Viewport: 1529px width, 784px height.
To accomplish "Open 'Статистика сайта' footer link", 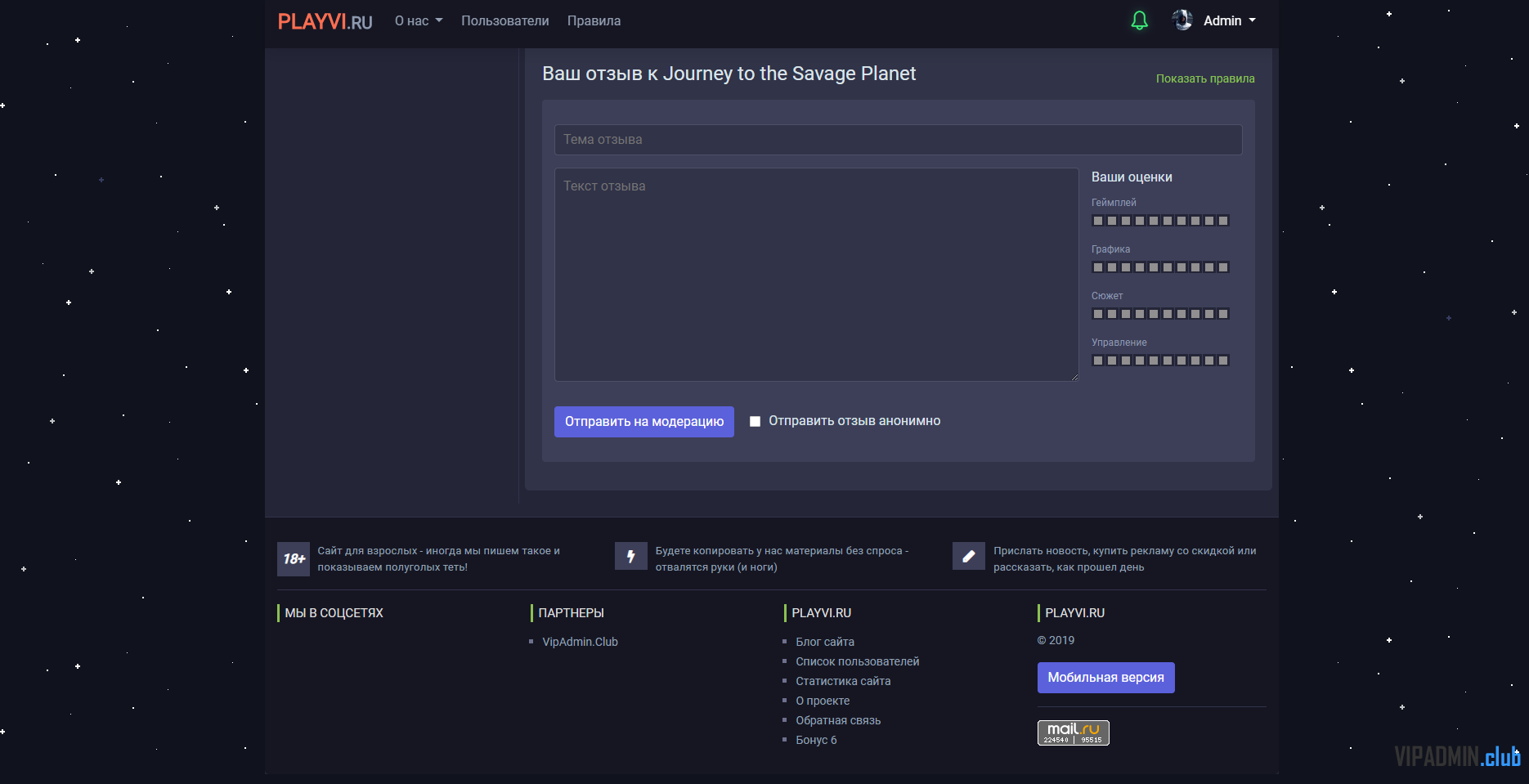I will 843,681.
